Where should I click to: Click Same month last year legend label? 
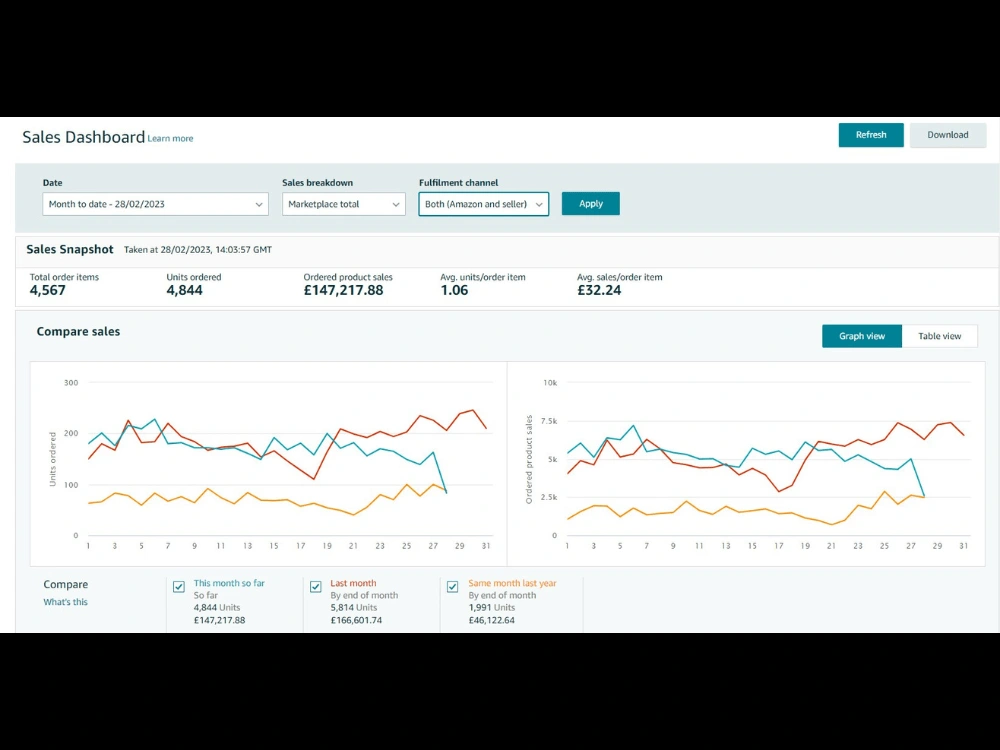(x=512, y=583)
